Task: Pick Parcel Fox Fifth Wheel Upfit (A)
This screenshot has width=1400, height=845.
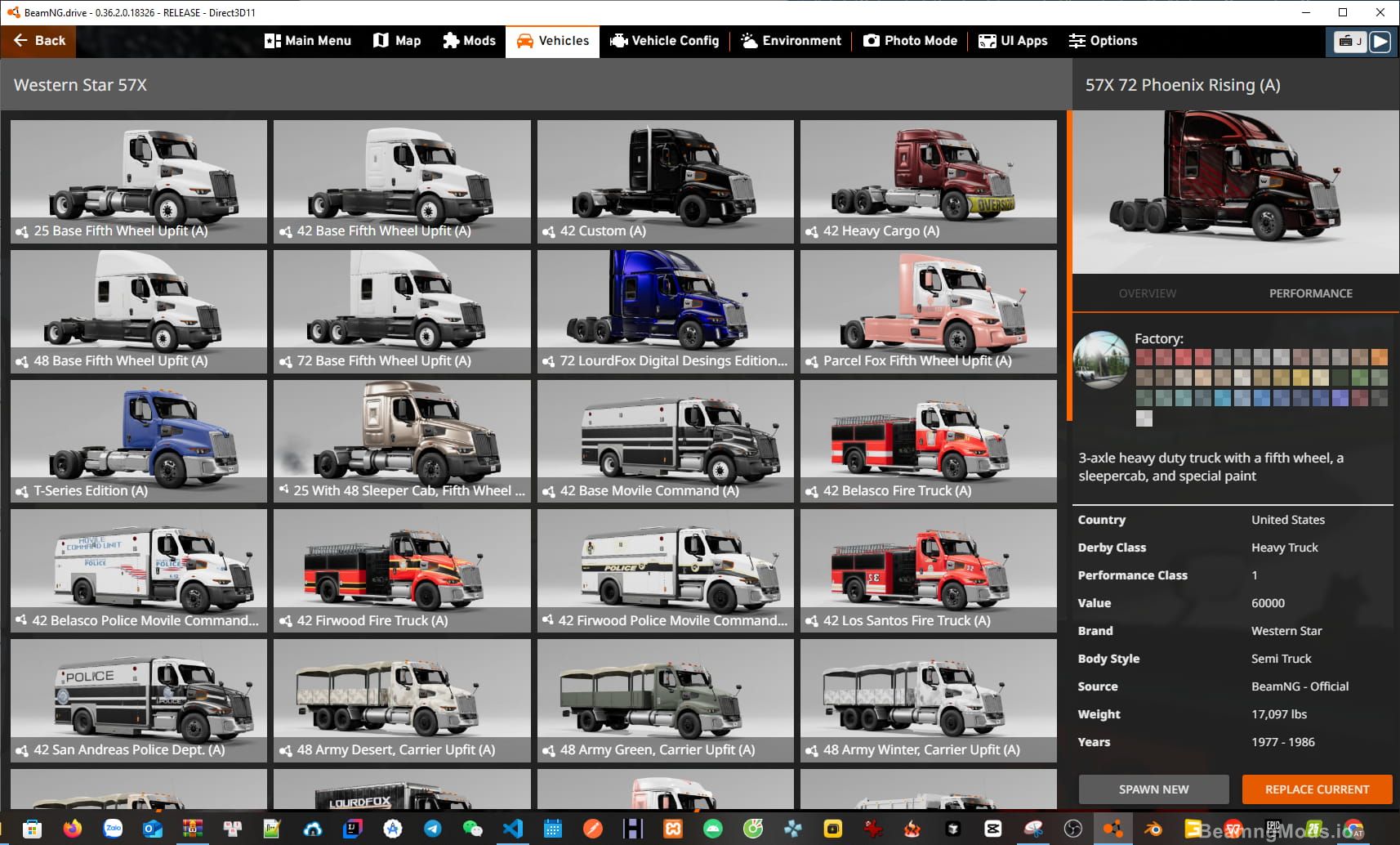Action: pos(928,311)
